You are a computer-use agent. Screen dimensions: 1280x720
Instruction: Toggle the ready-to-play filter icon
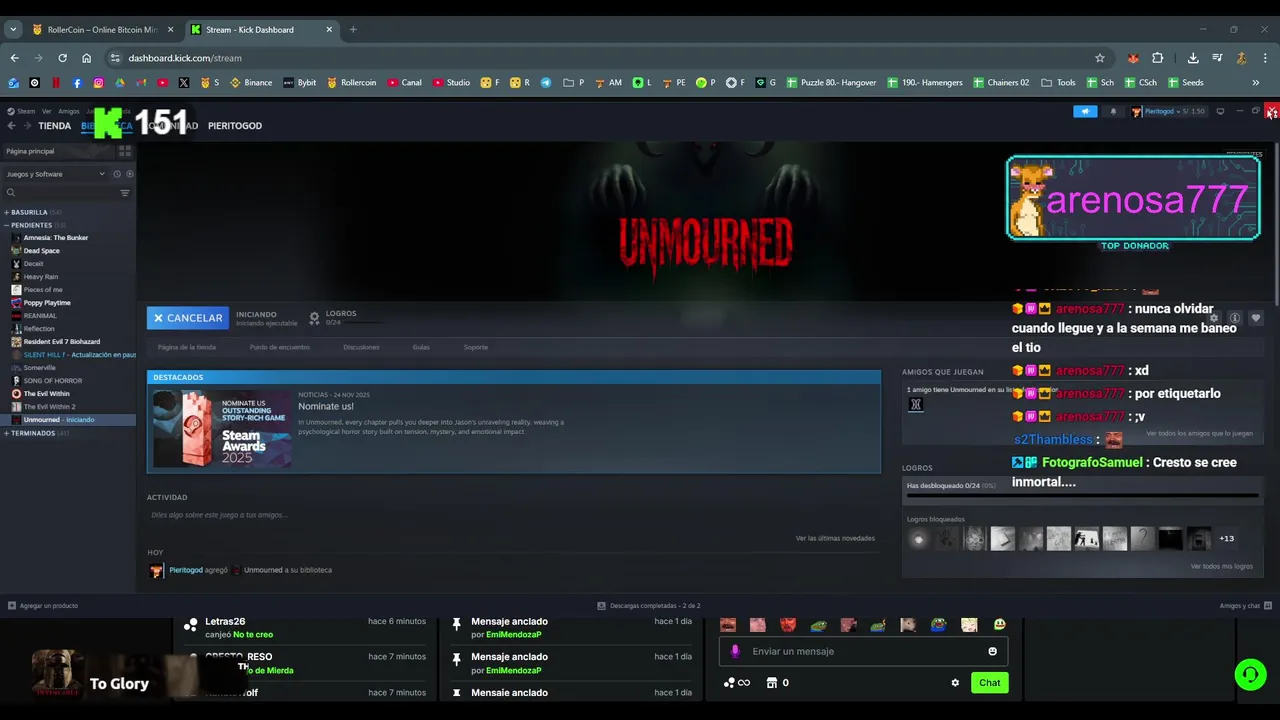pos(129,174)
